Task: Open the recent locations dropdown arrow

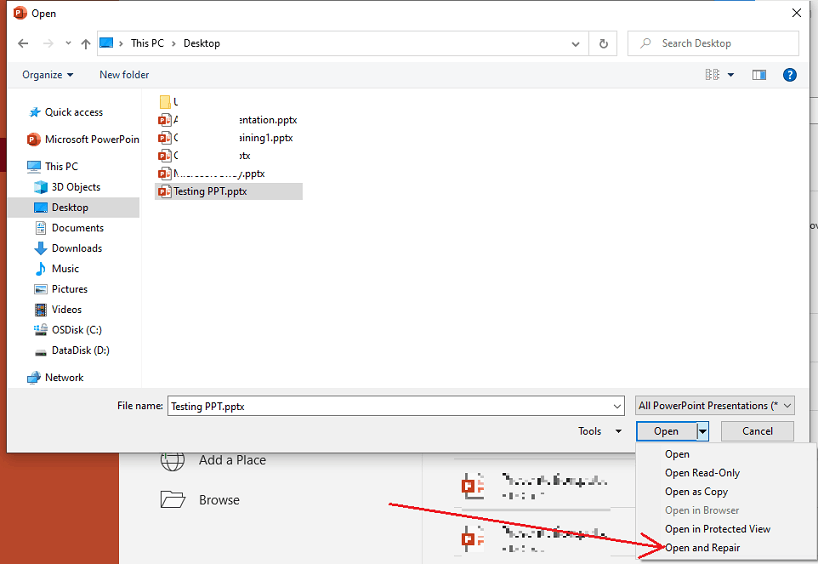Action: (68, 44)
